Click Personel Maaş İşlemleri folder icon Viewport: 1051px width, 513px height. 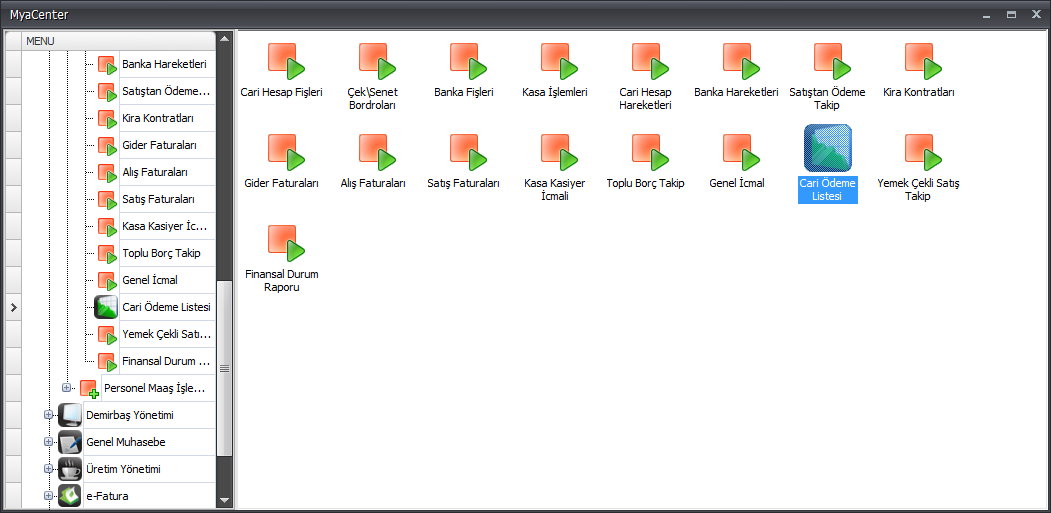[x=89, y=389]
